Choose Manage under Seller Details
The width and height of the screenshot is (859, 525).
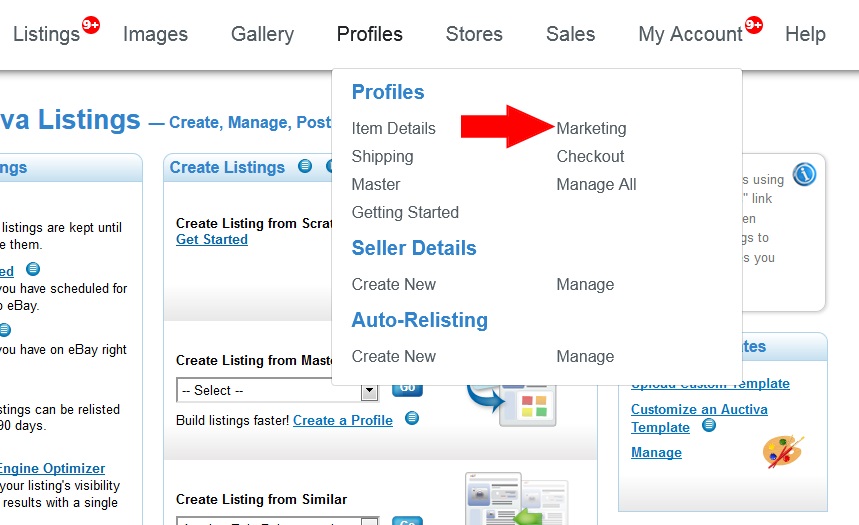[585, 285]
